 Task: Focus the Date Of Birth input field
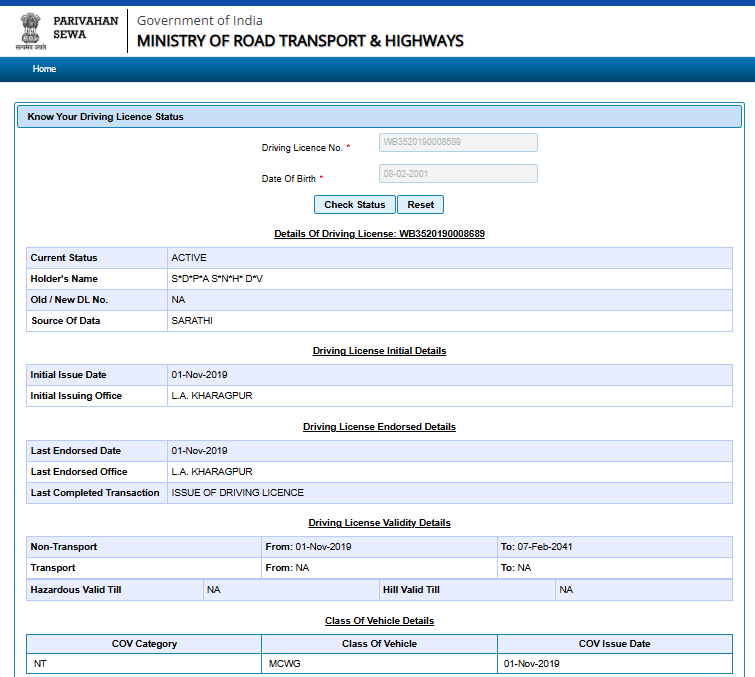click(x=458, y=174)
